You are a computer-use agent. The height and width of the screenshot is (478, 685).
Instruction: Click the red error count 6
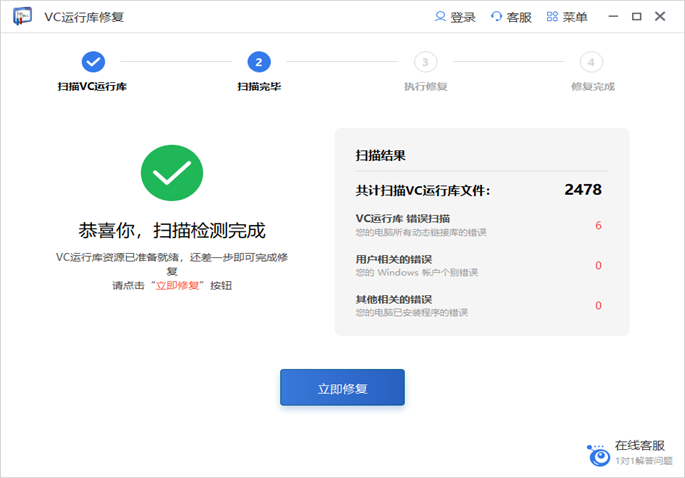[598, 225]
